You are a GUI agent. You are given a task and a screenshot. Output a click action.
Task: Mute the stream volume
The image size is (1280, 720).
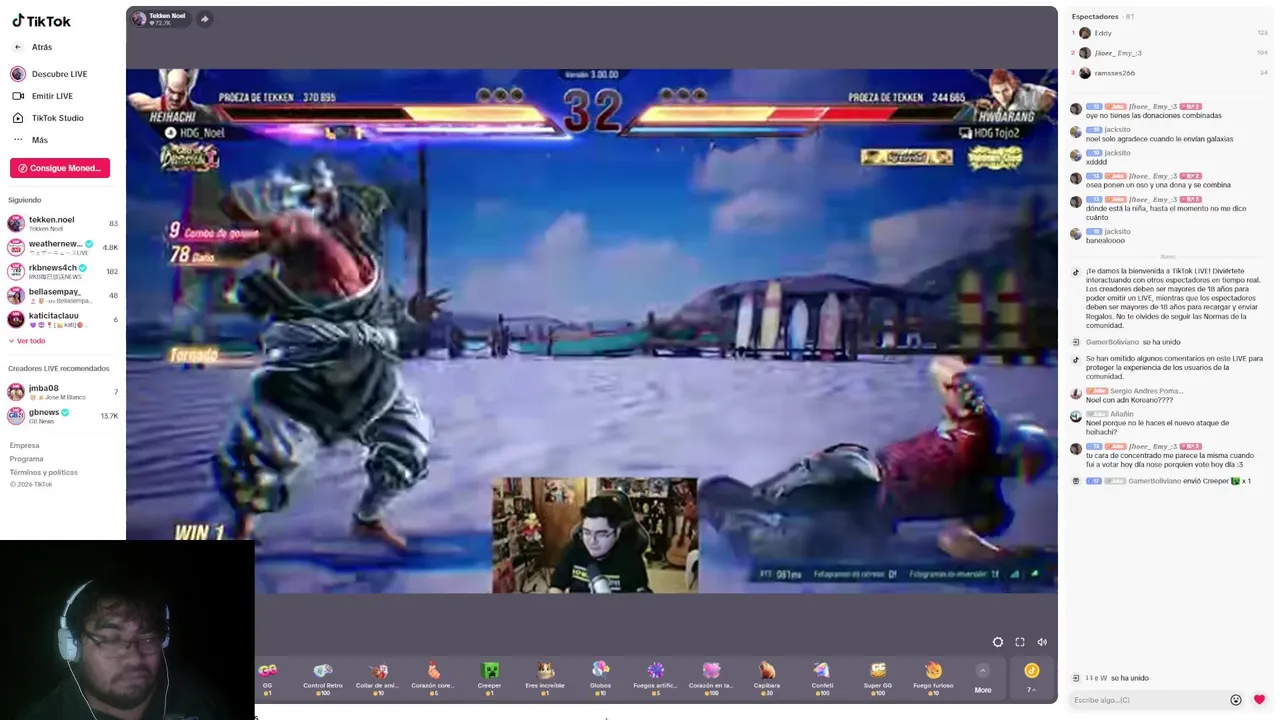coord(1042,642)
